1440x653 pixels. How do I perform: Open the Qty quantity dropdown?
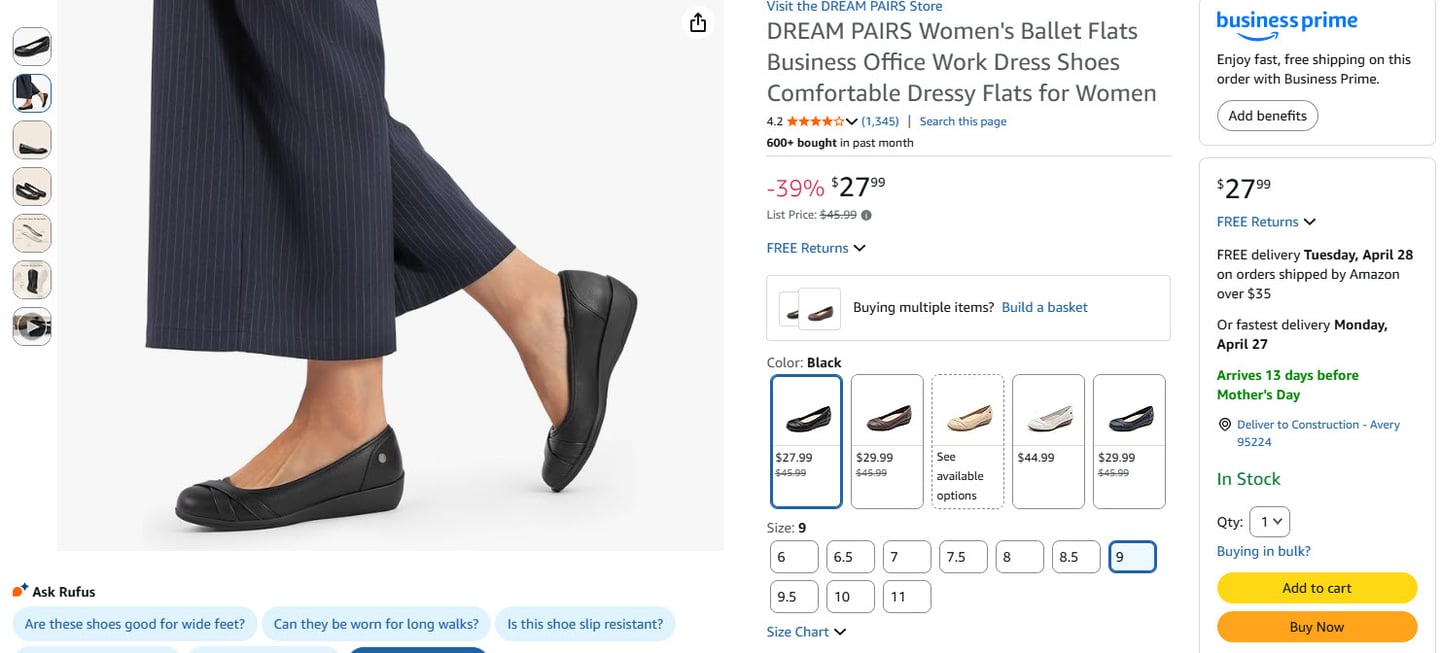coord(1269,522)
